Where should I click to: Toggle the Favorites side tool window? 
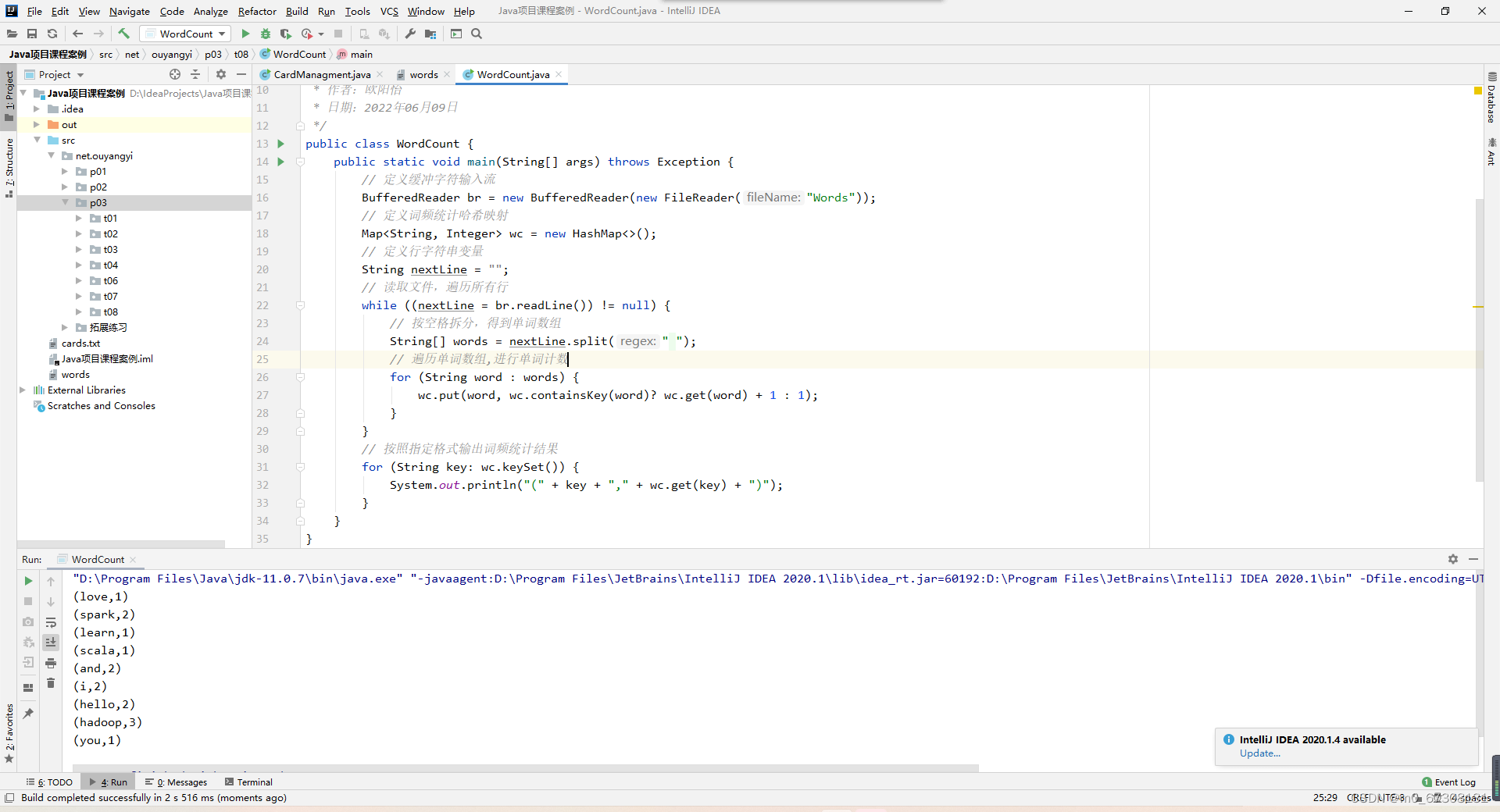(x=9, y=733)
